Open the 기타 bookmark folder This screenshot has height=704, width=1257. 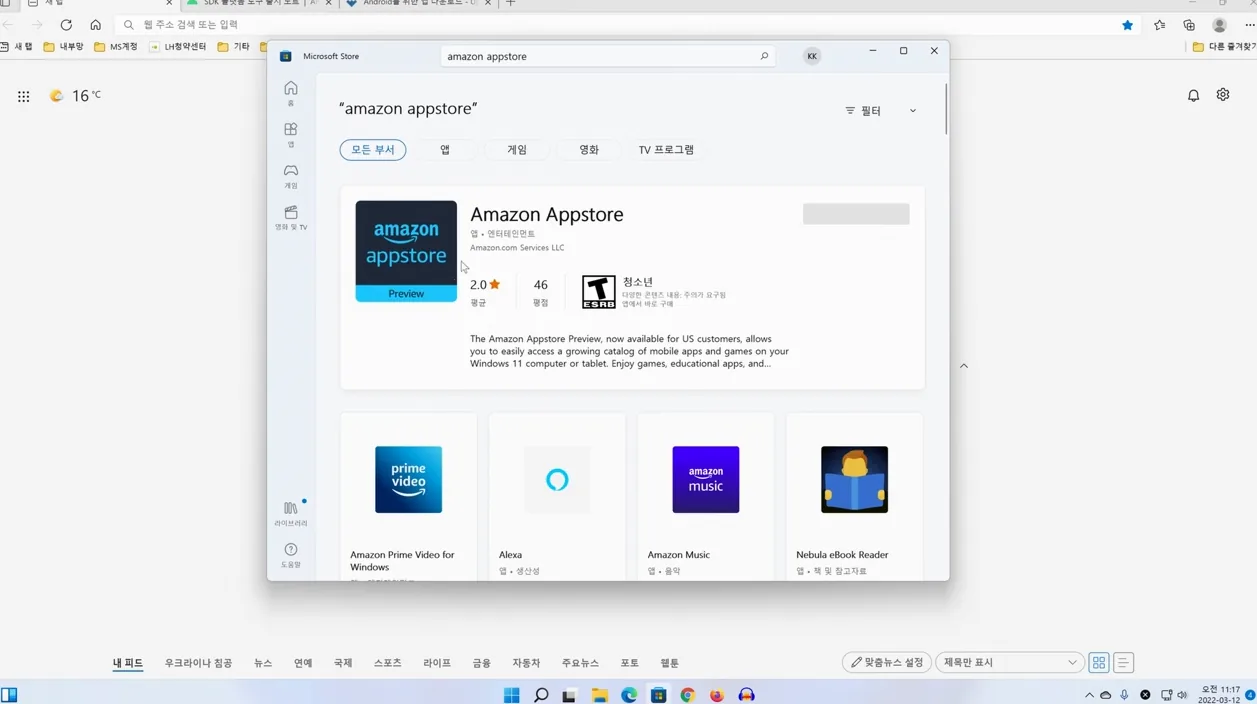(233, 47)
